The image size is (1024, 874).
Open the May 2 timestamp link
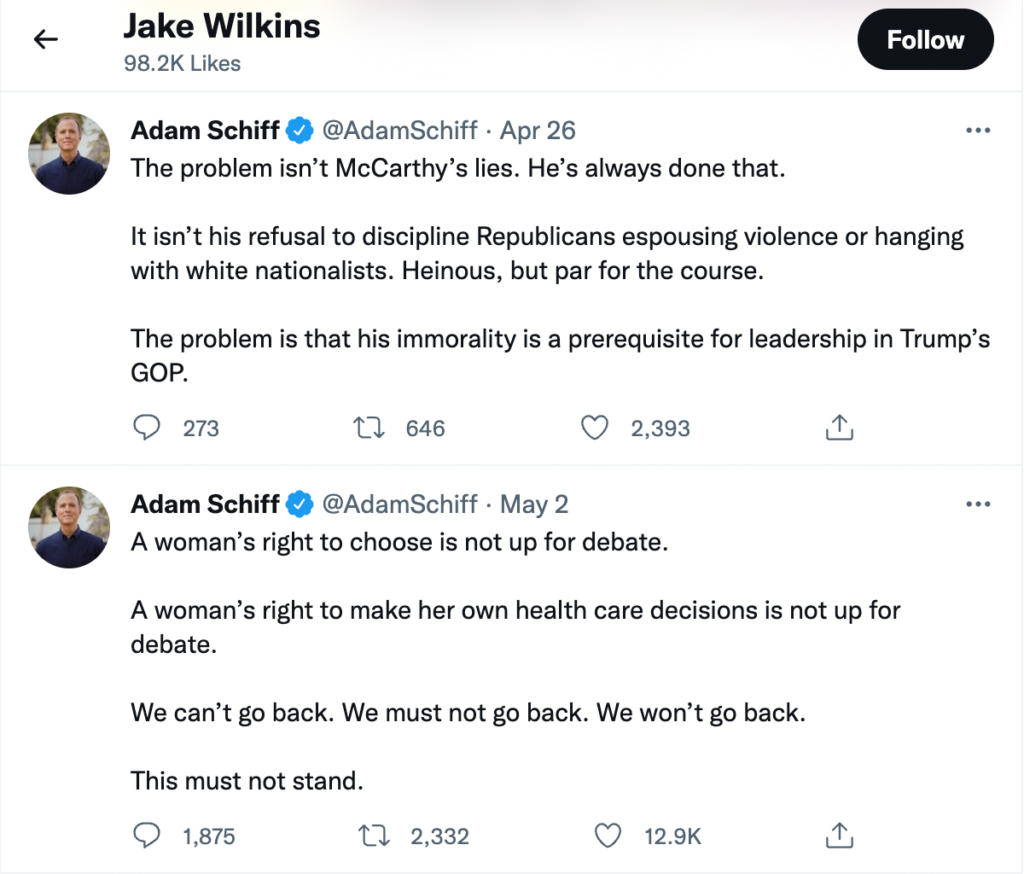(x=534, y=504)
